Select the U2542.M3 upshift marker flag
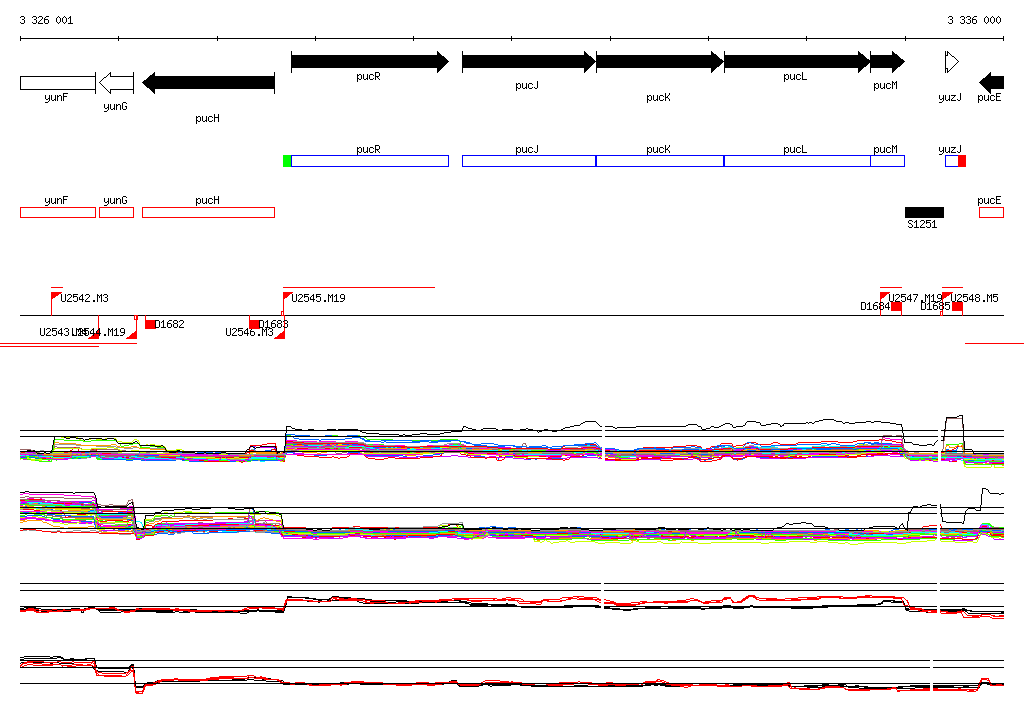The height and width of the screenshot is (714, 1024). (56, 297)
